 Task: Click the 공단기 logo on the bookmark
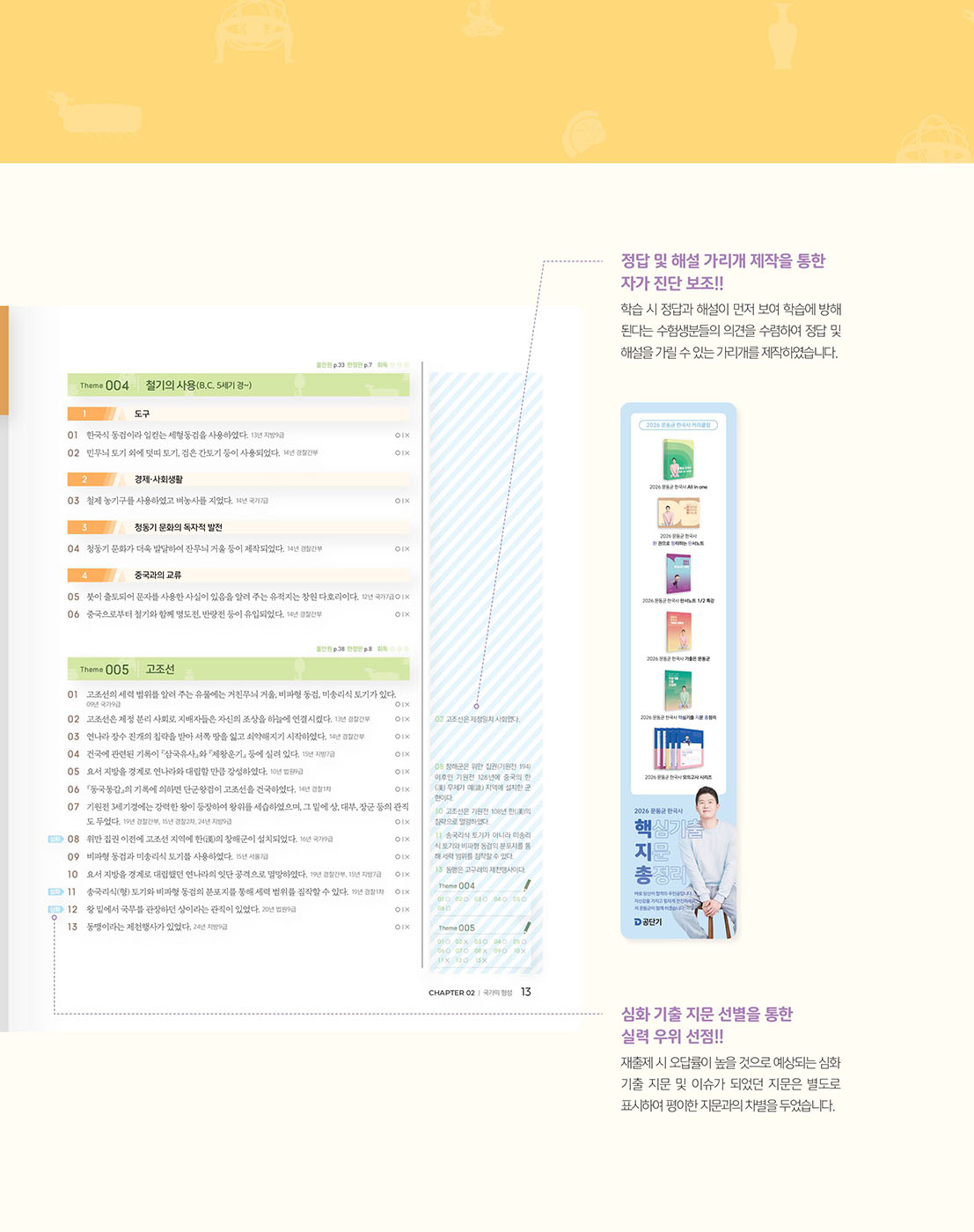[x=648, y=921]
